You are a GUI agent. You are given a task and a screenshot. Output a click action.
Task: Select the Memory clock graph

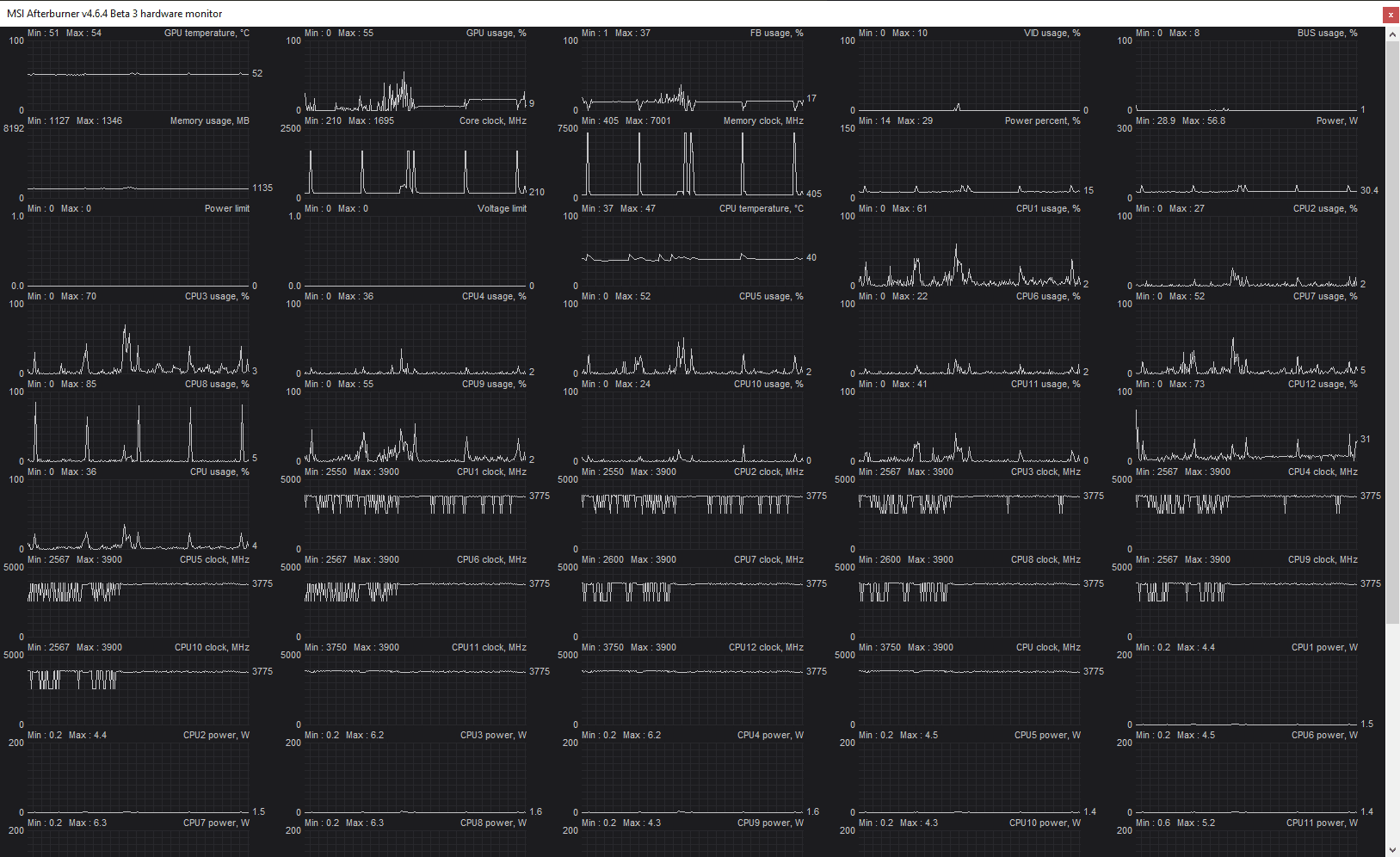[693, 163]
